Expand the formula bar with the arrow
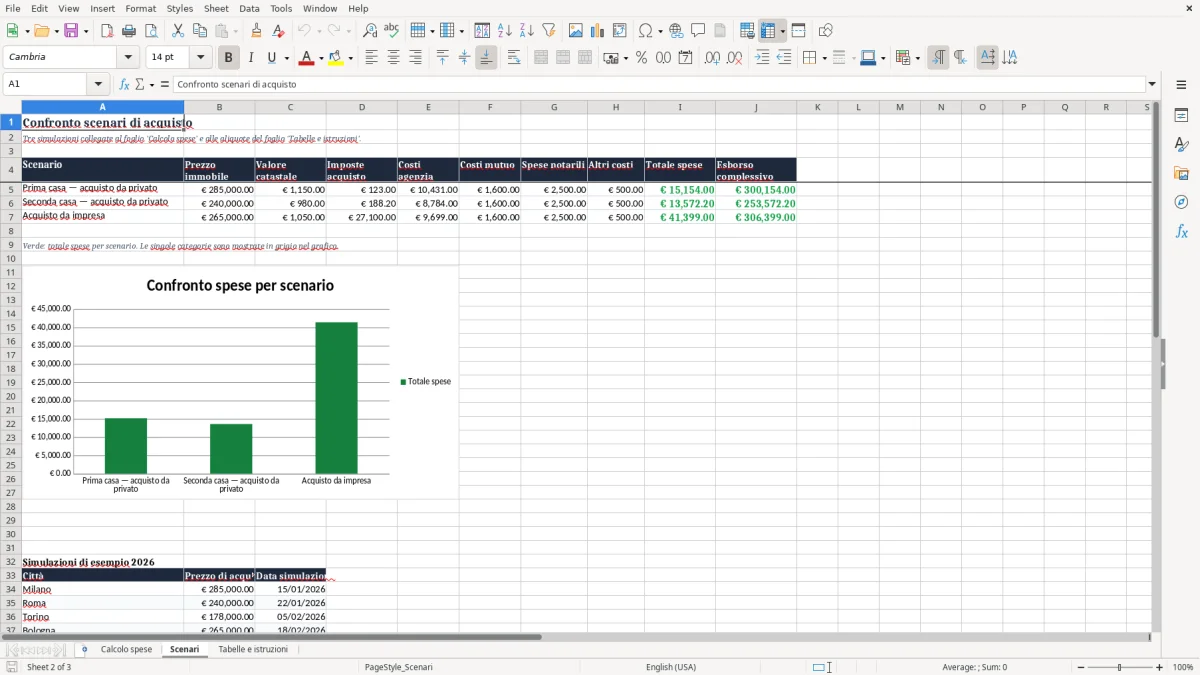This screenshot has width=1200, height=675. pyautogui.click(x=1152, y=84)
